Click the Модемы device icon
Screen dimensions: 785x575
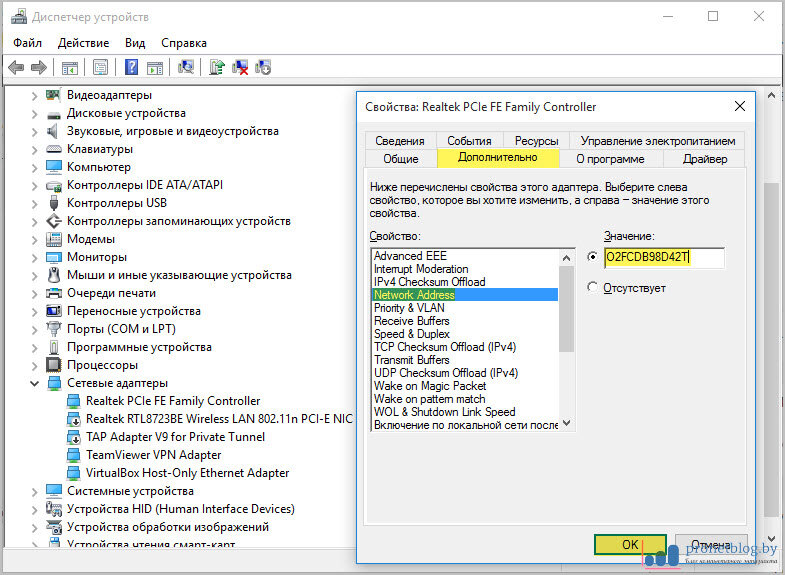(54, 239)
